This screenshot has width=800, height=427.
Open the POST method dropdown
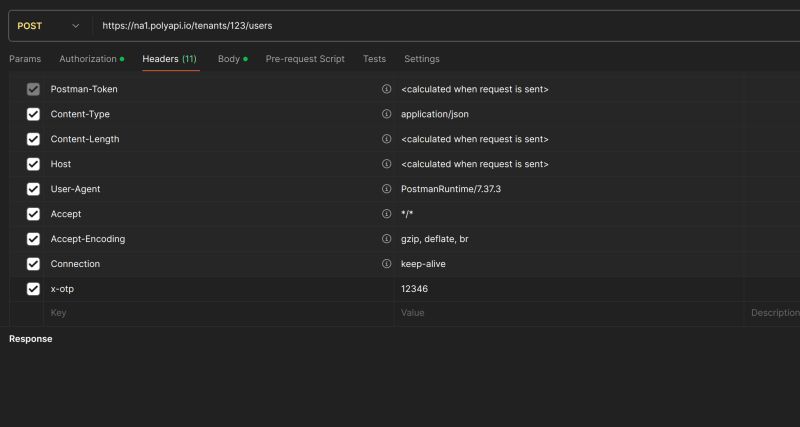point(49,26)
